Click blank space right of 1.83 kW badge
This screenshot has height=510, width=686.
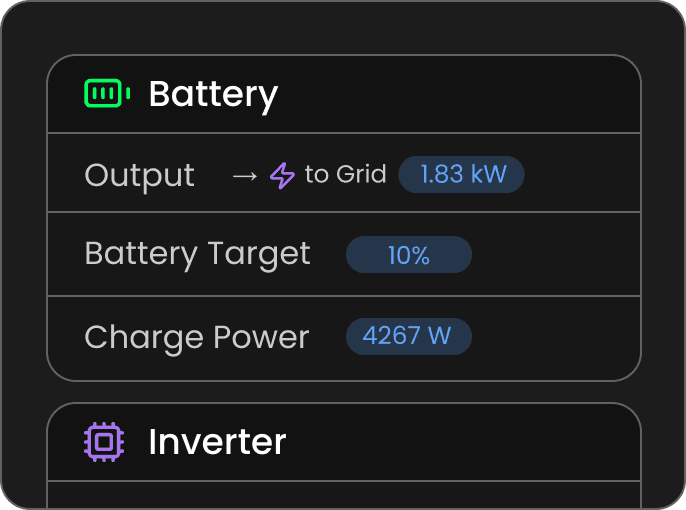pyautogui.click(x=580, y=175)
